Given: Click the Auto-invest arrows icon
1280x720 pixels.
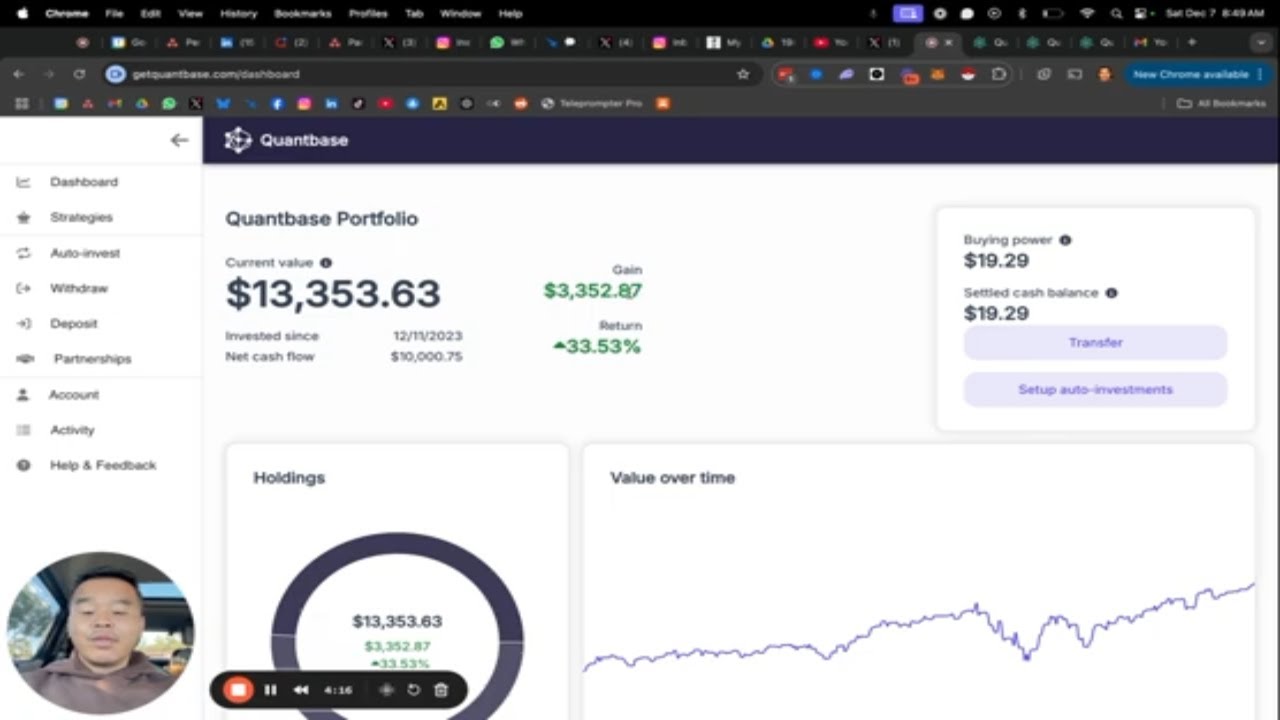Looking at the screenshot, I should (x=23, y=253).
